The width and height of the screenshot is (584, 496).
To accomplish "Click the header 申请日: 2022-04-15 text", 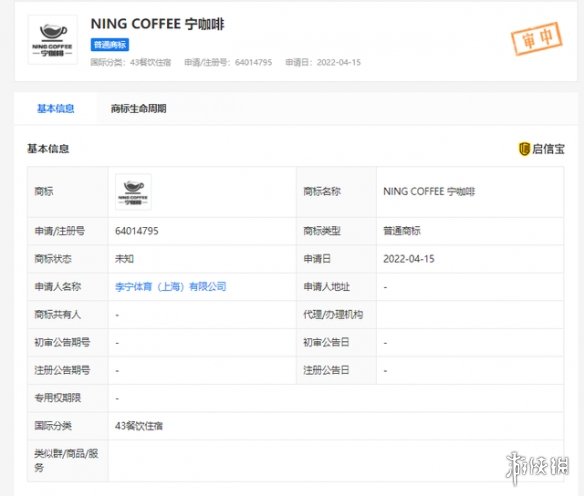I will point(323,63).
